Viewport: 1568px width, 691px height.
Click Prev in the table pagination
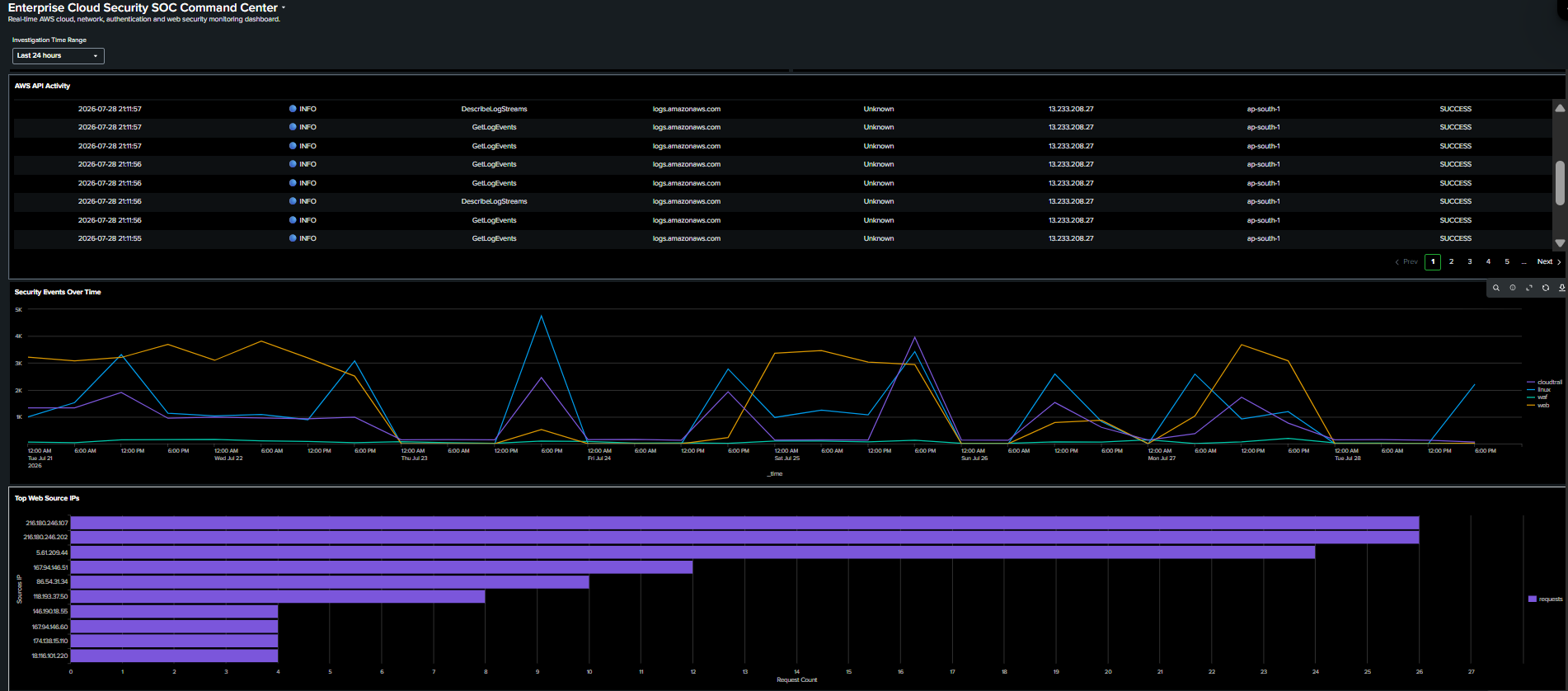[1406, 261]
